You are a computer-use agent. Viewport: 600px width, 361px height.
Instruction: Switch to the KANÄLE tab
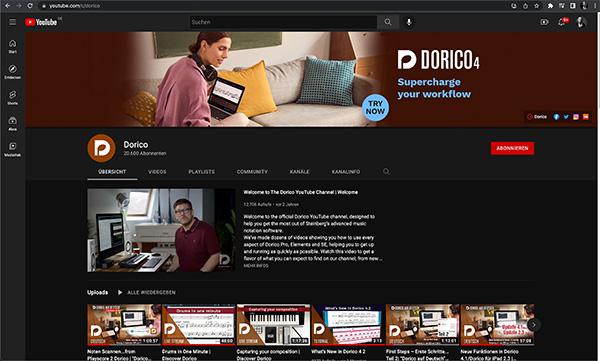pyautogui.click(x=300, y=172)
